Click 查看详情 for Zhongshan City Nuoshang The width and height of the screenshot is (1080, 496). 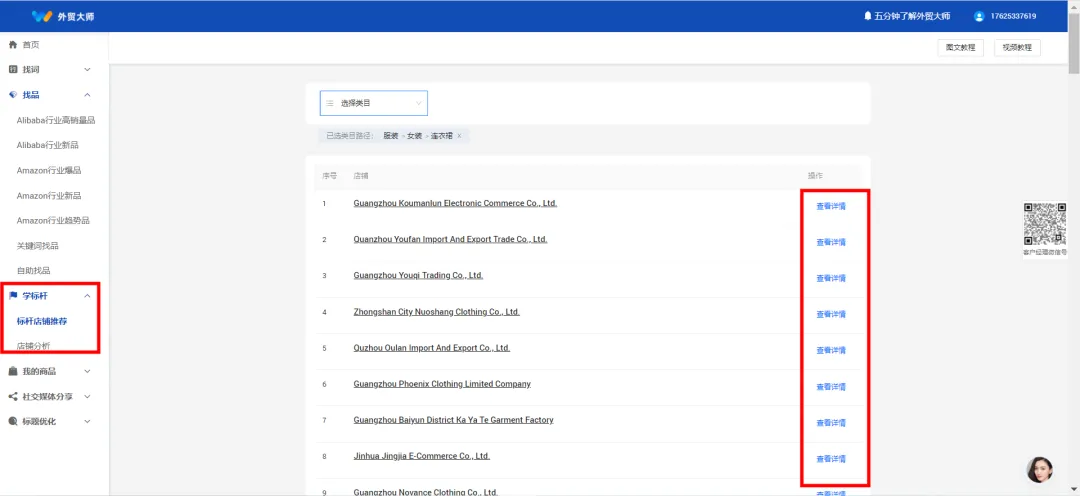point(831,314)
